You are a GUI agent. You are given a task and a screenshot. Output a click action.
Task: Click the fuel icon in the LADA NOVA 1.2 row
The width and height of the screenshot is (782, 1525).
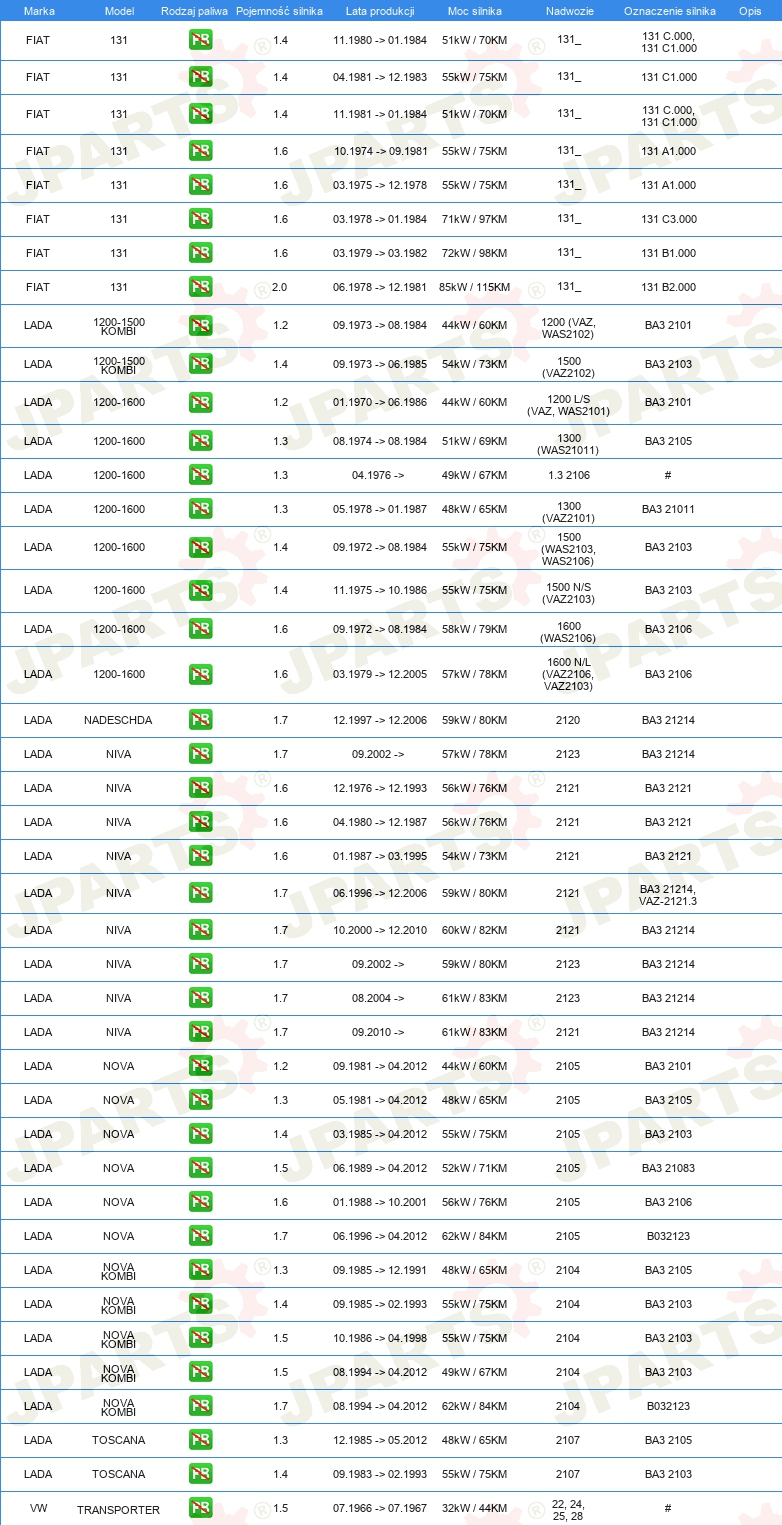[200, 1066]
